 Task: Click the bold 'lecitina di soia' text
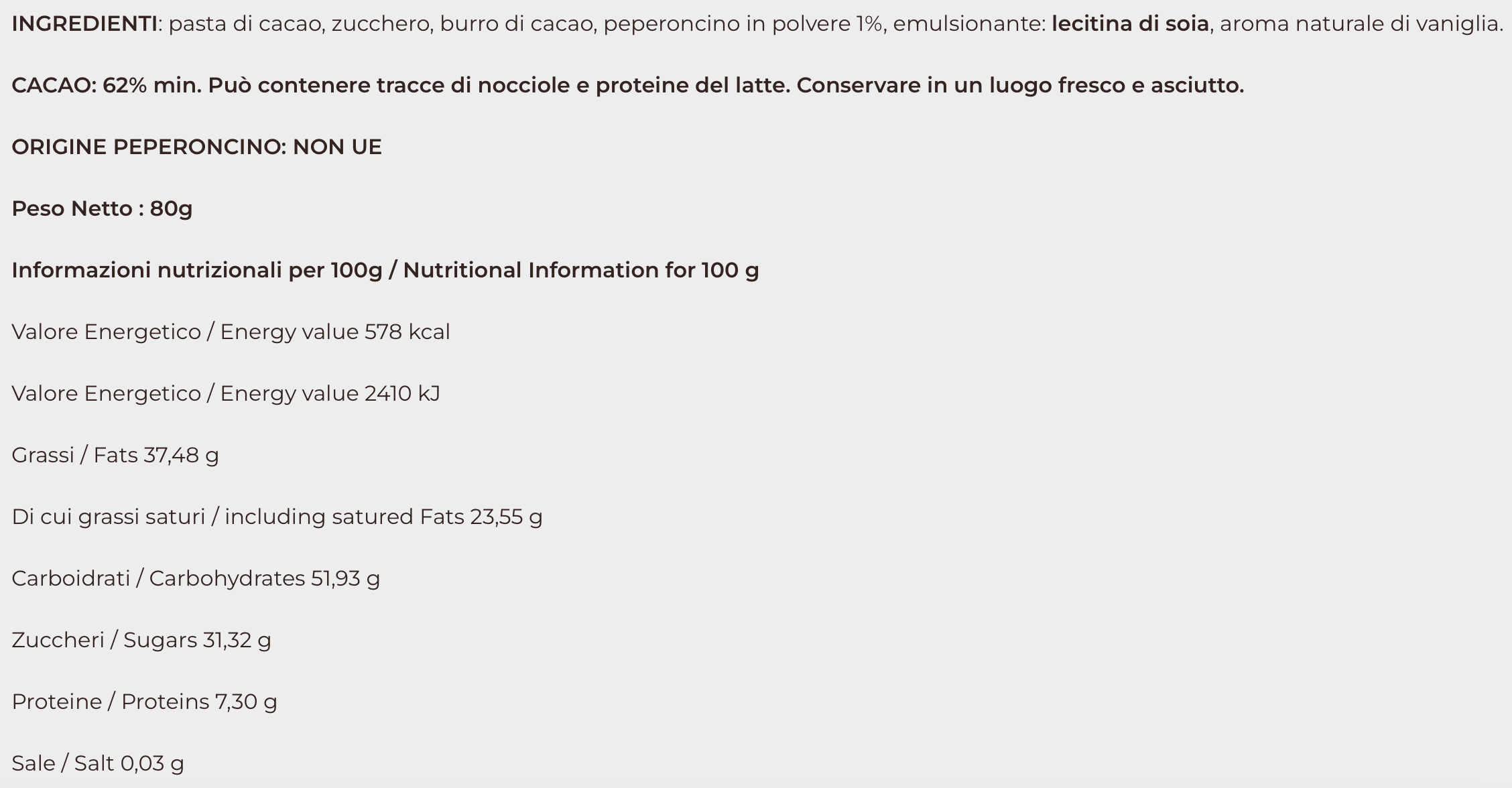(1130, 24)
